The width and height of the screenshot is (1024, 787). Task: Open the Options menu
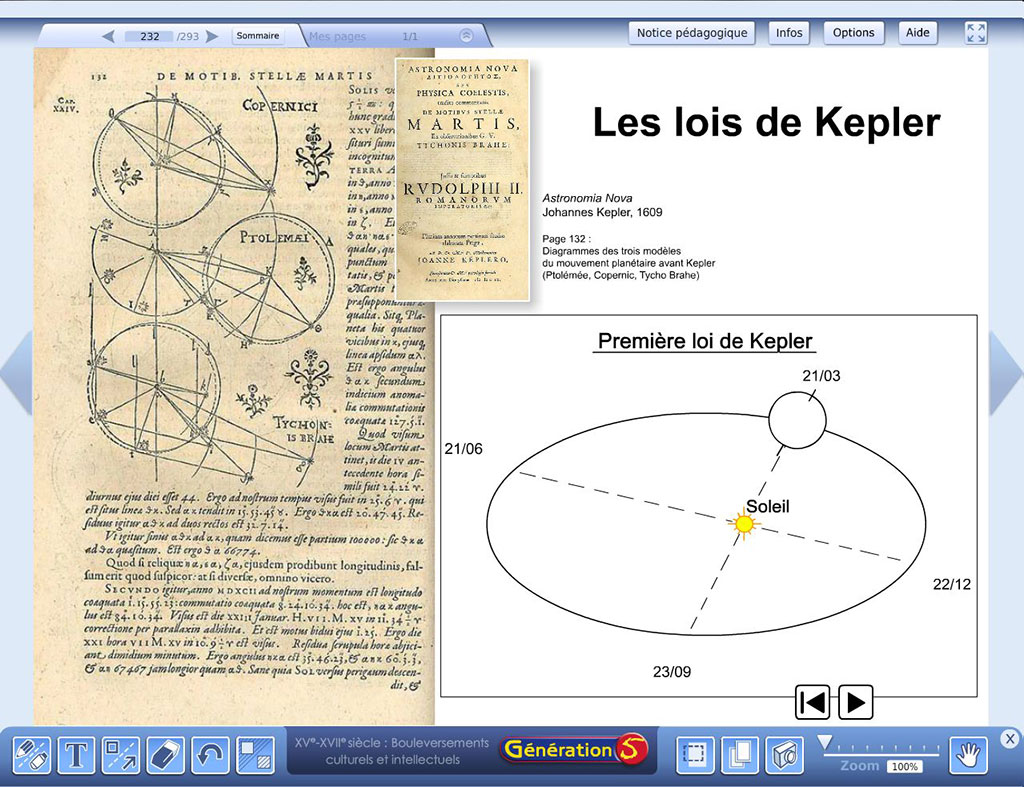854,33
